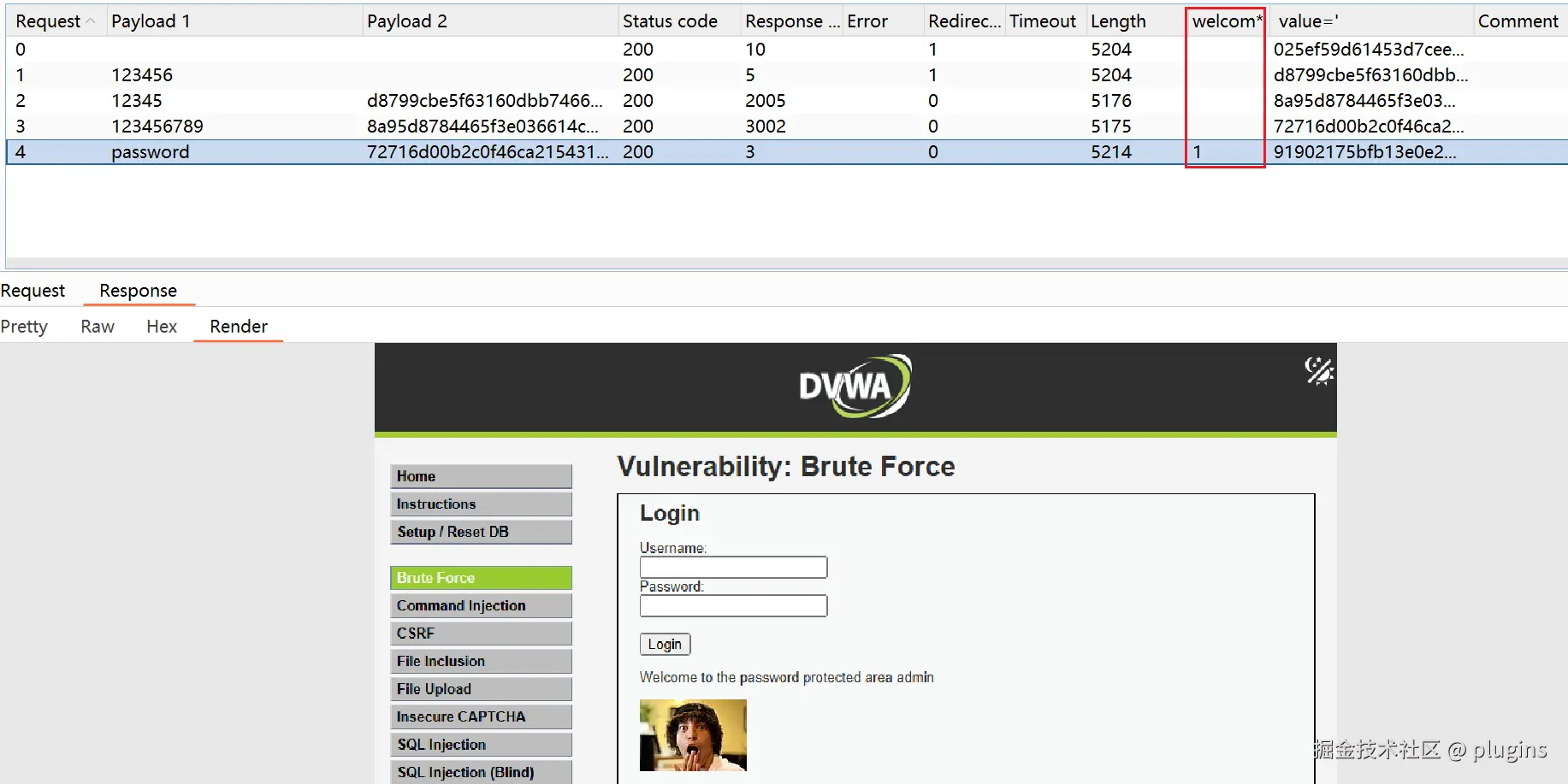Open the Insecure CAPTCHA page
The height and width of the screenshot is (784, 1568).
point(481,716)
